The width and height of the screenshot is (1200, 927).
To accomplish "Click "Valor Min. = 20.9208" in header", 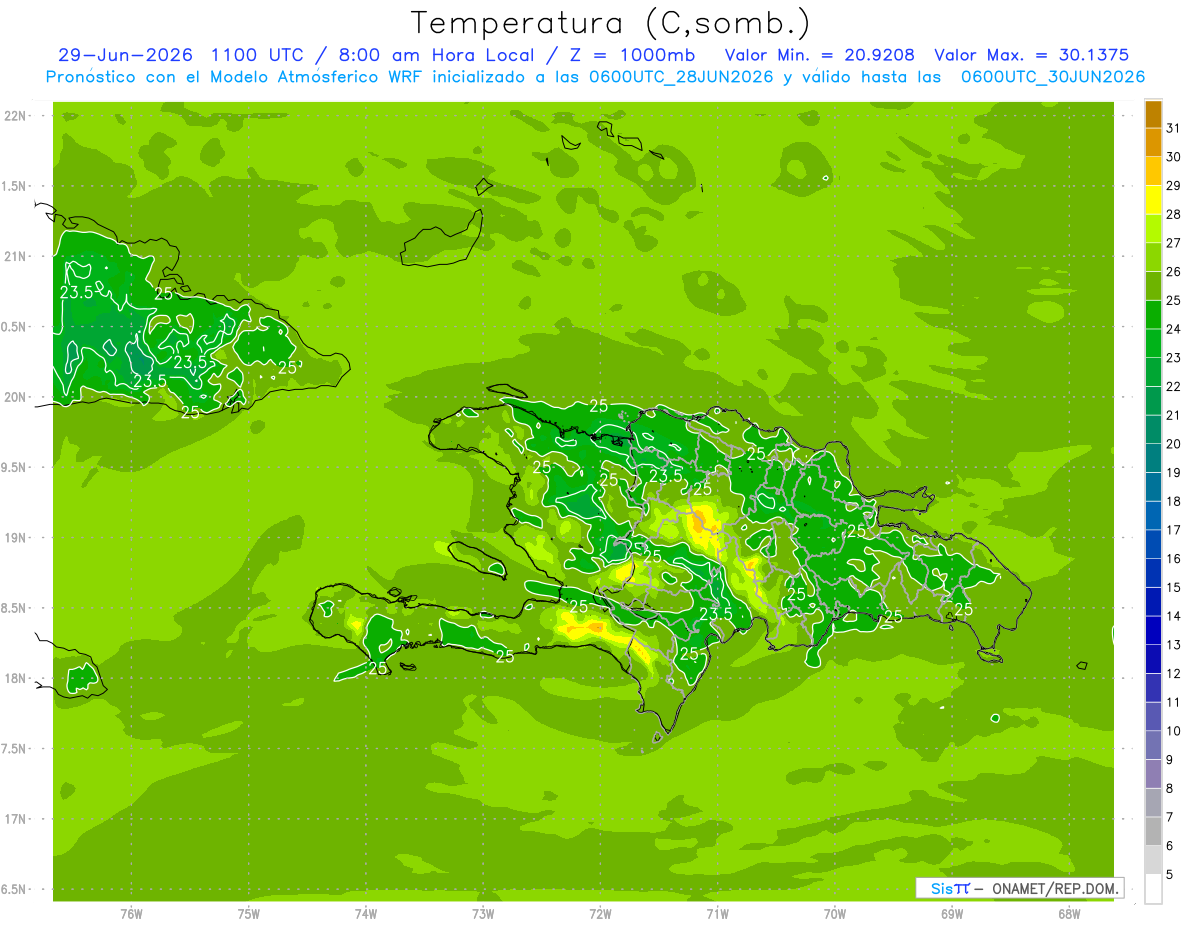I will click(x=820, y=55).
